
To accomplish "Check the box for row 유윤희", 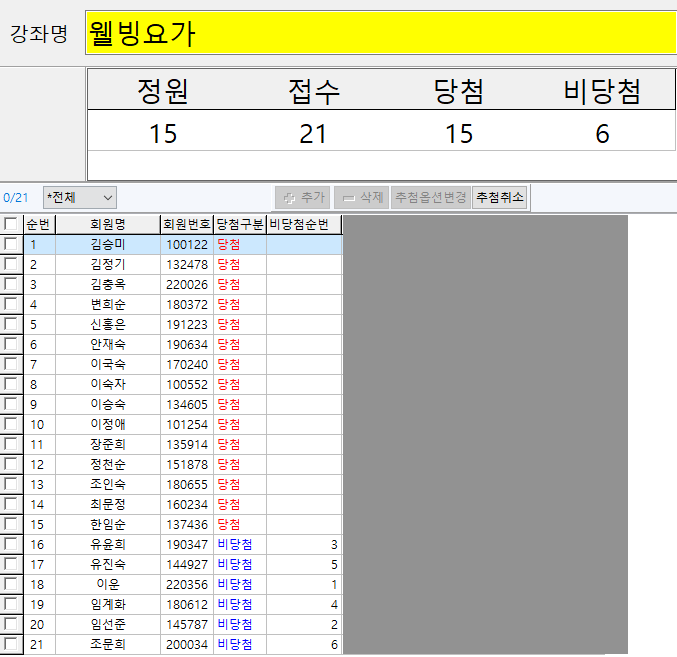I will [x=10, y=544].
